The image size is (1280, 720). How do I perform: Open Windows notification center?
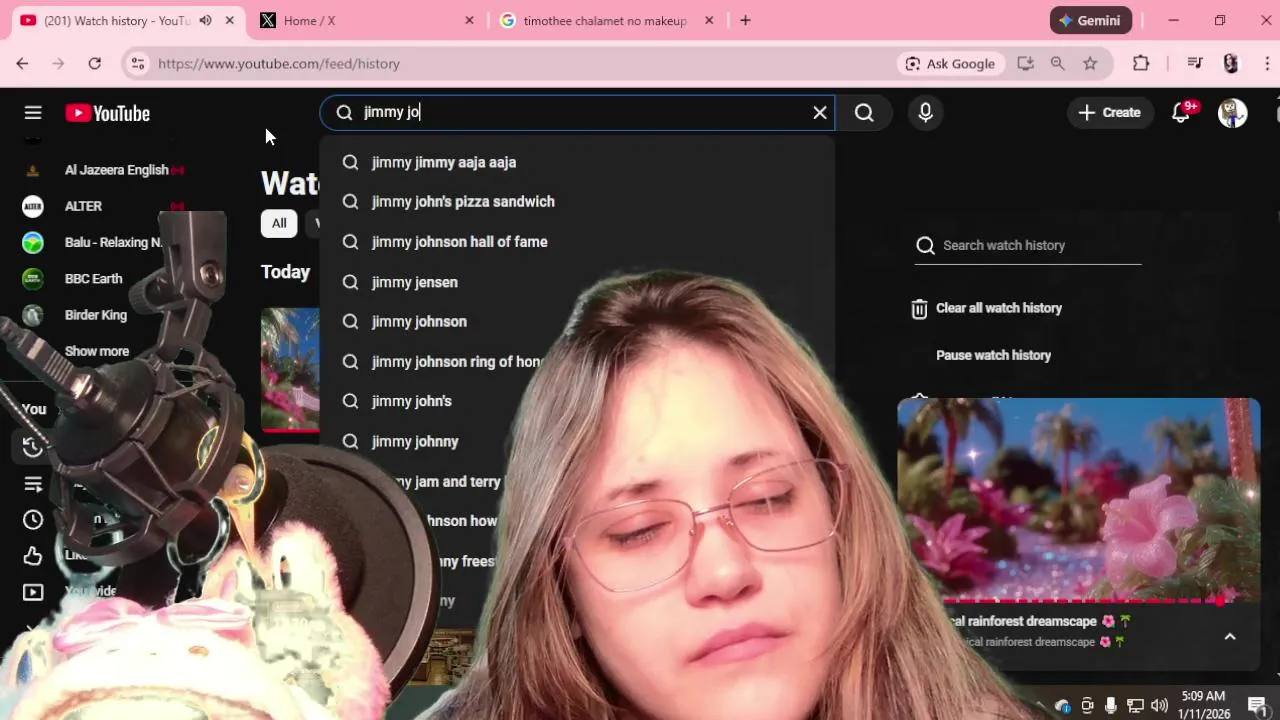click(1257, 706)
